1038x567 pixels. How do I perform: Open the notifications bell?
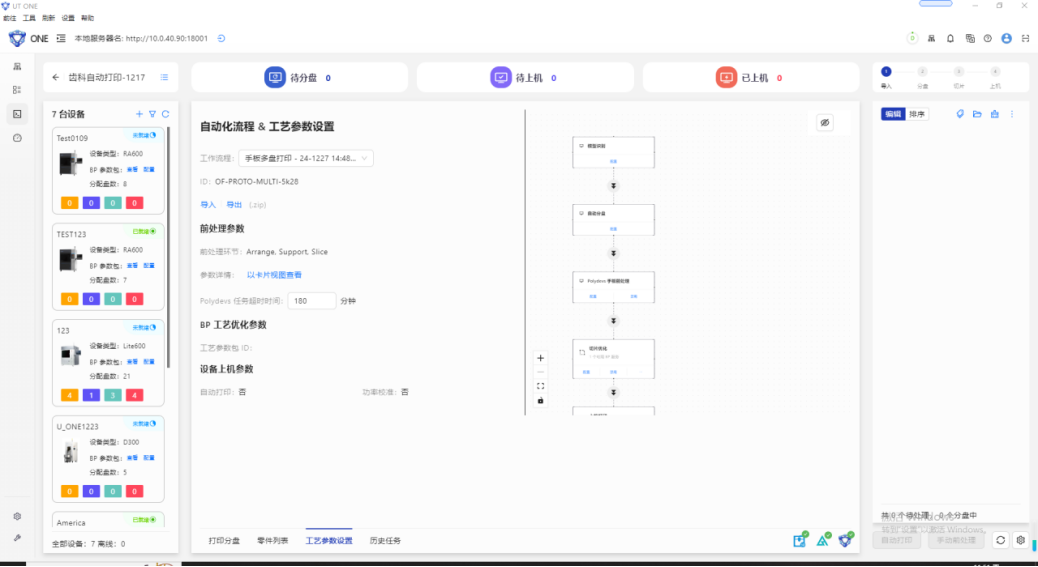pos(950,38)
